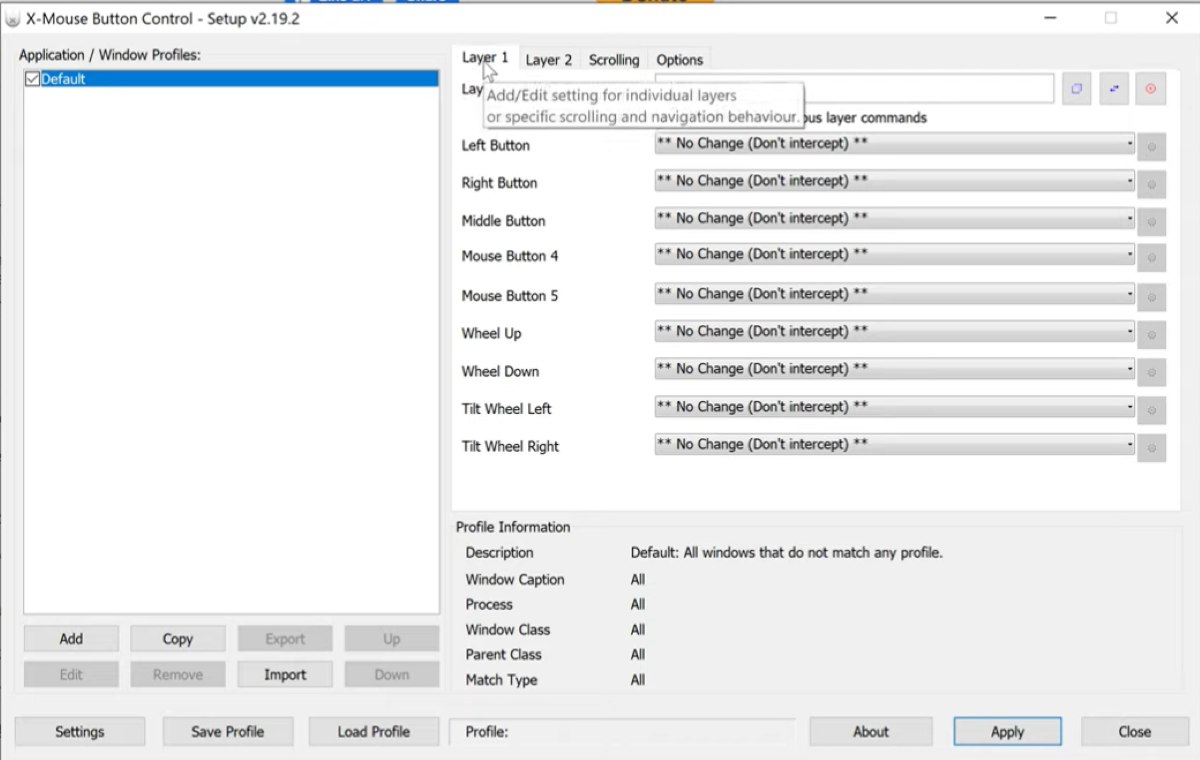This screenshot has height=760, width=1200.
Task: Open the Scrolling tab
Action: tap(614, 60)
